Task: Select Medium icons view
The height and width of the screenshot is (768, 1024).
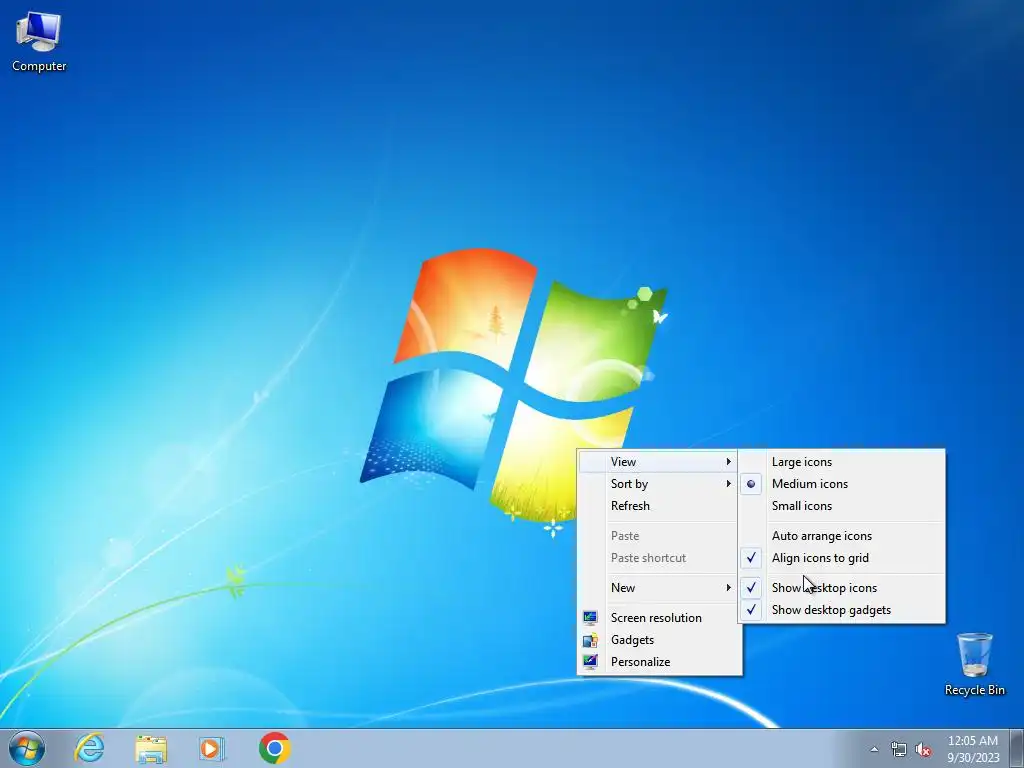Action: [x=842, y=484]
